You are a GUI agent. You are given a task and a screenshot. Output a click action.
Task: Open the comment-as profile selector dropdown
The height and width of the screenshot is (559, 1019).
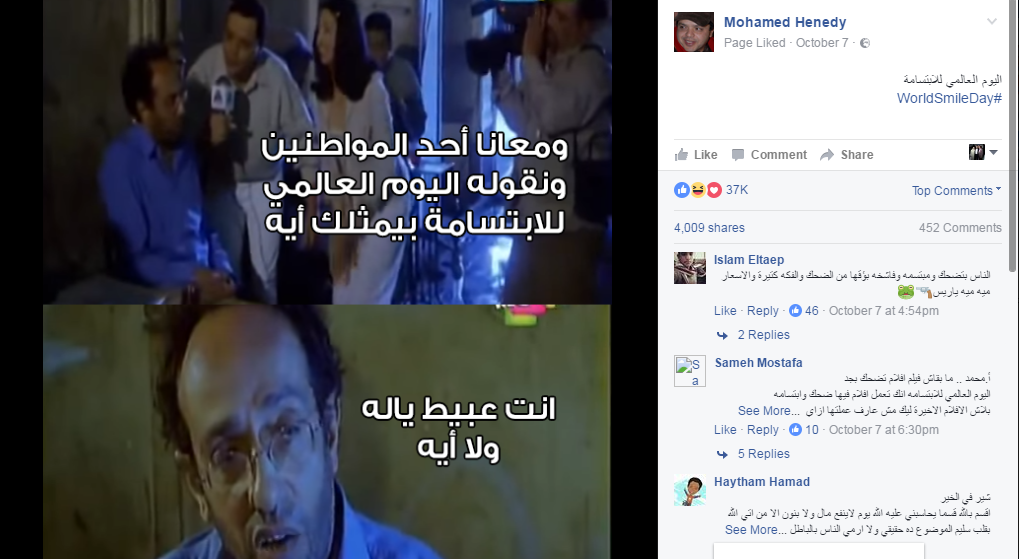coord(983,152)
